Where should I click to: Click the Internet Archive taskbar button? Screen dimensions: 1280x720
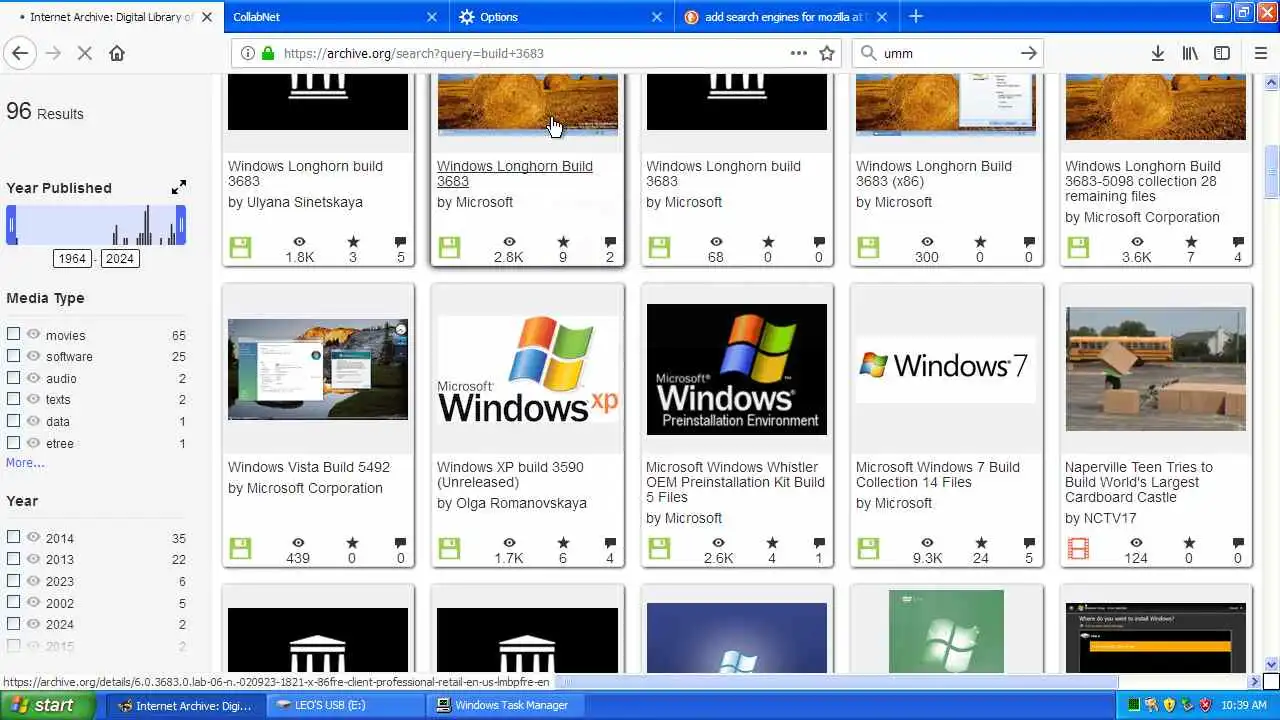[185, 705]
